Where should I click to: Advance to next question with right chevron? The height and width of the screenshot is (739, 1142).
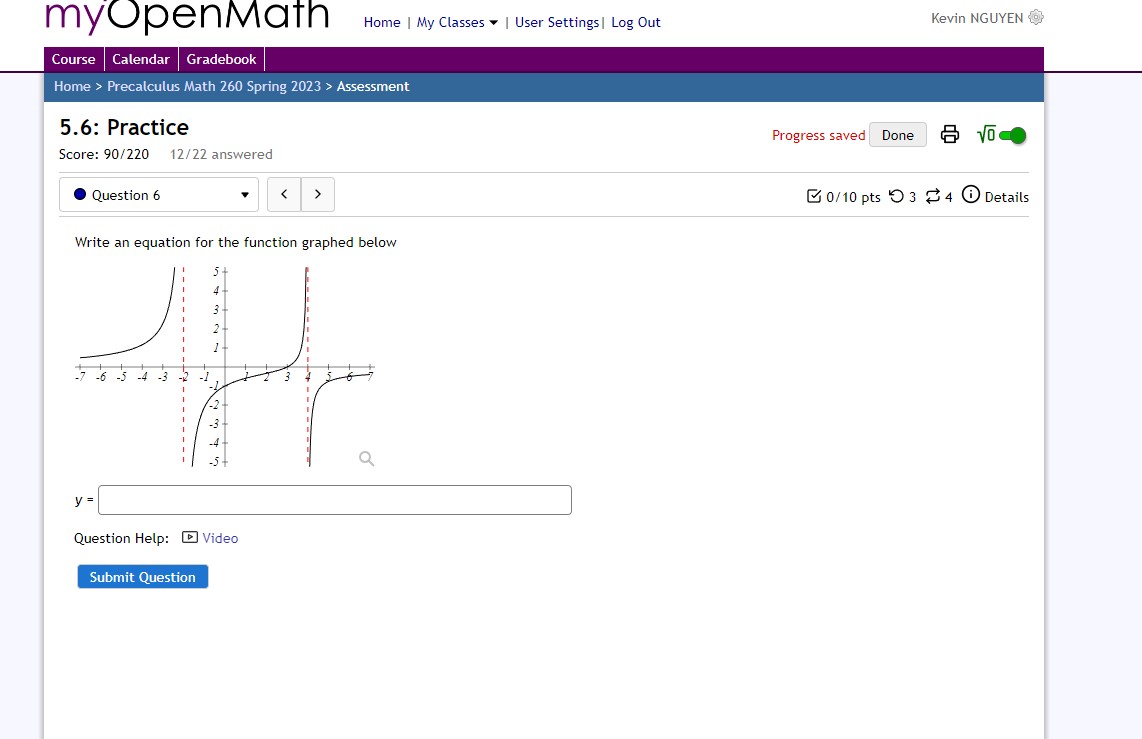click(x=317, y=194)
